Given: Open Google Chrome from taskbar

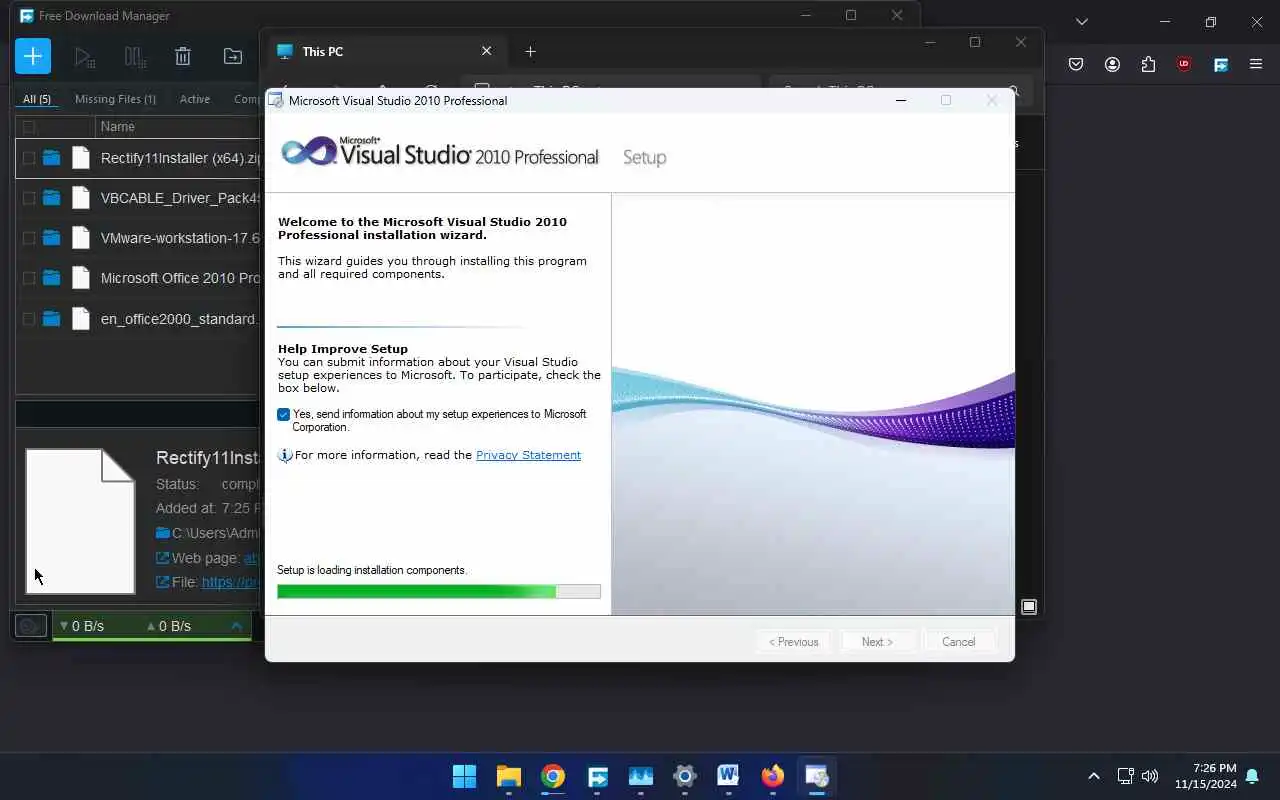Looking at the screenshot, I should (553, 776).
